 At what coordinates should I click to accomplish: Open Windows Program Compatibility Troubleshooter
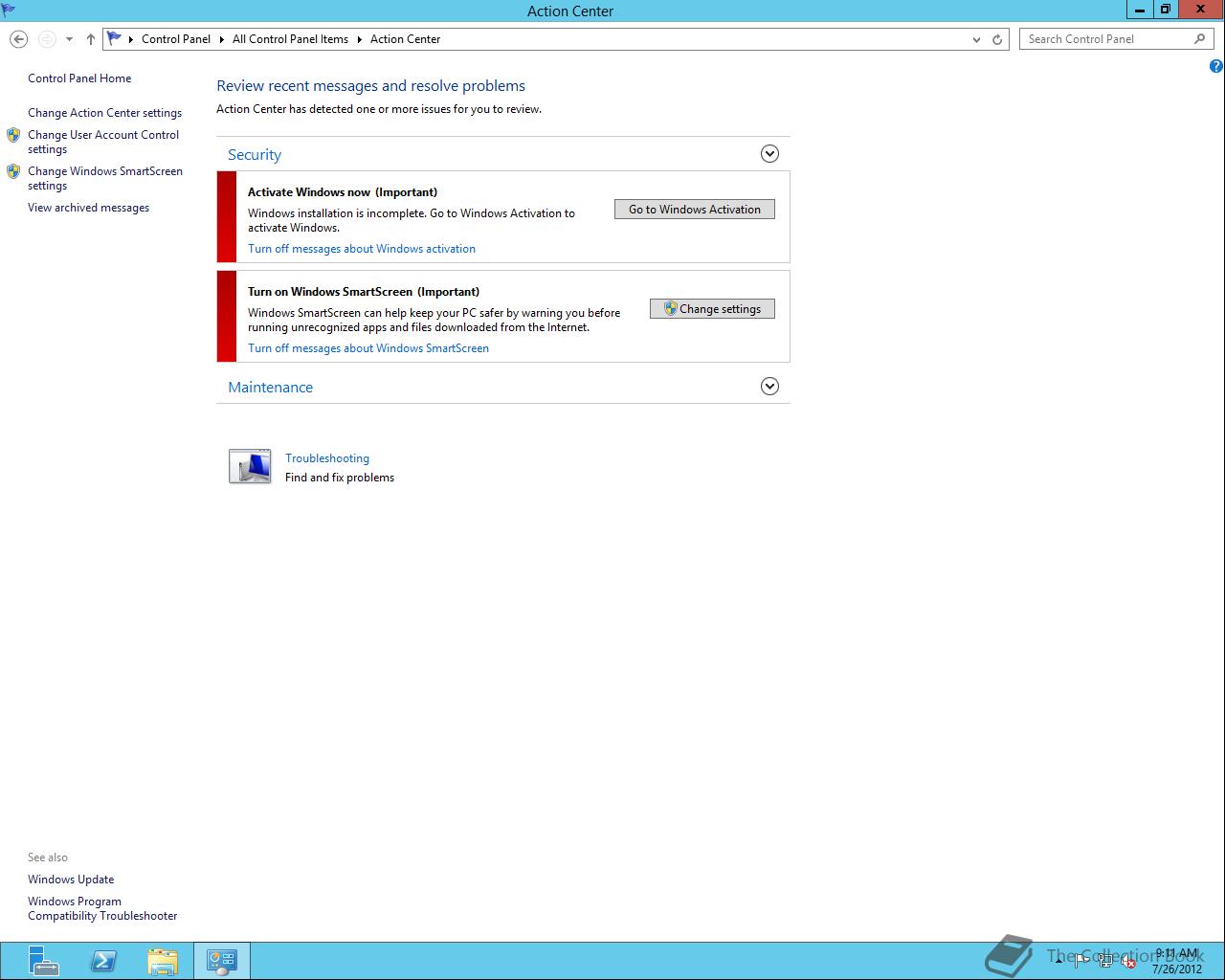click(x=102, y=908)
